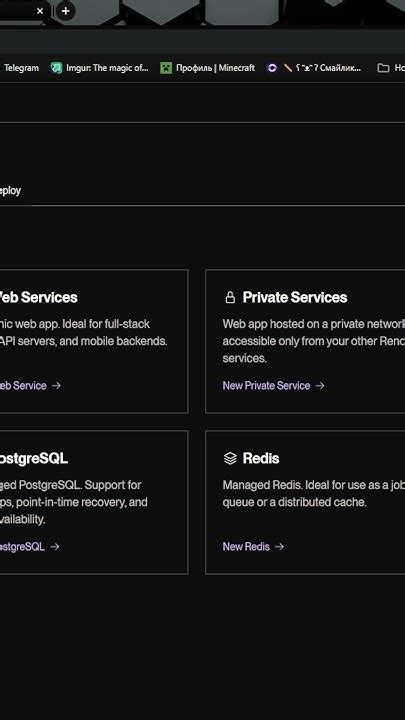Open the bookmarks folder icon
Image resolution: width=405 pixels, height=720 pixels.
pos(383,68)
